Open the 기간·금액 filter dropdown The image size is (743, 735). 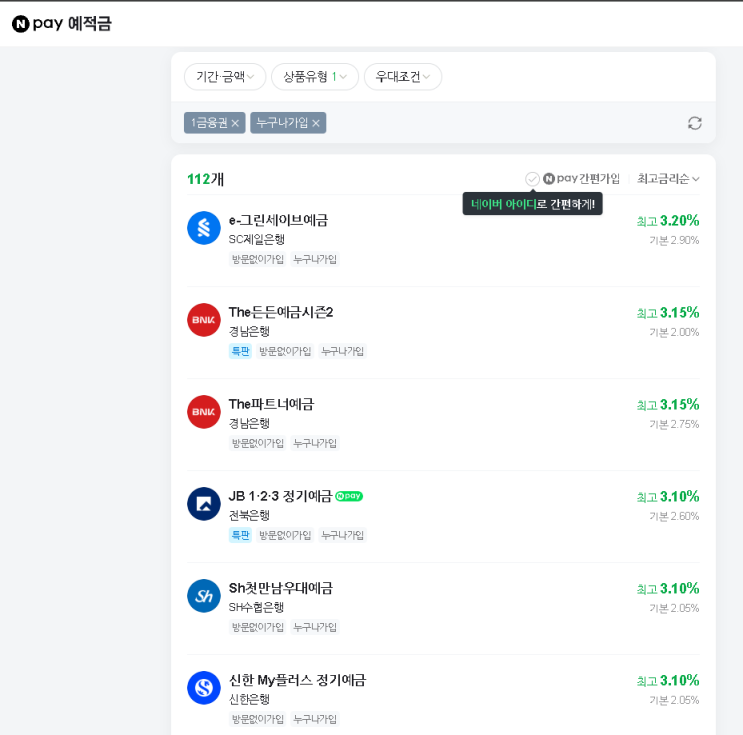tap(225, 76)
